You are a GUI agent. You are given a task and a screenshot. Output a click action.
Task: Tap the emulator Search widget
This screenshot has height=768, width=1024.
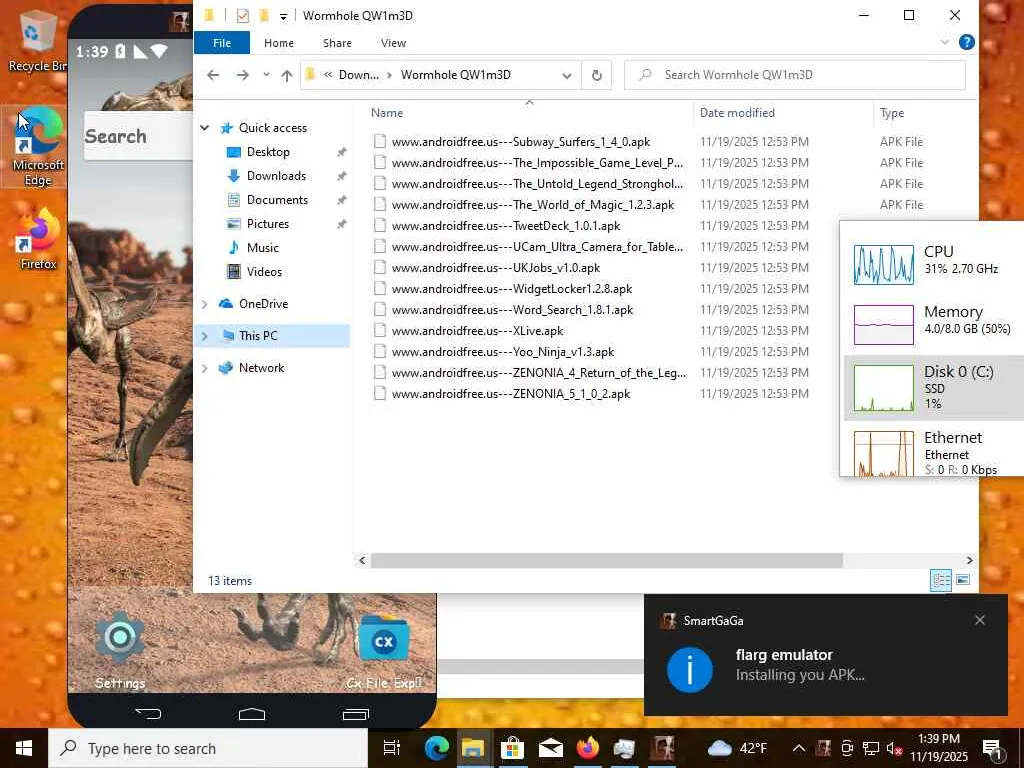pos(138,136)
